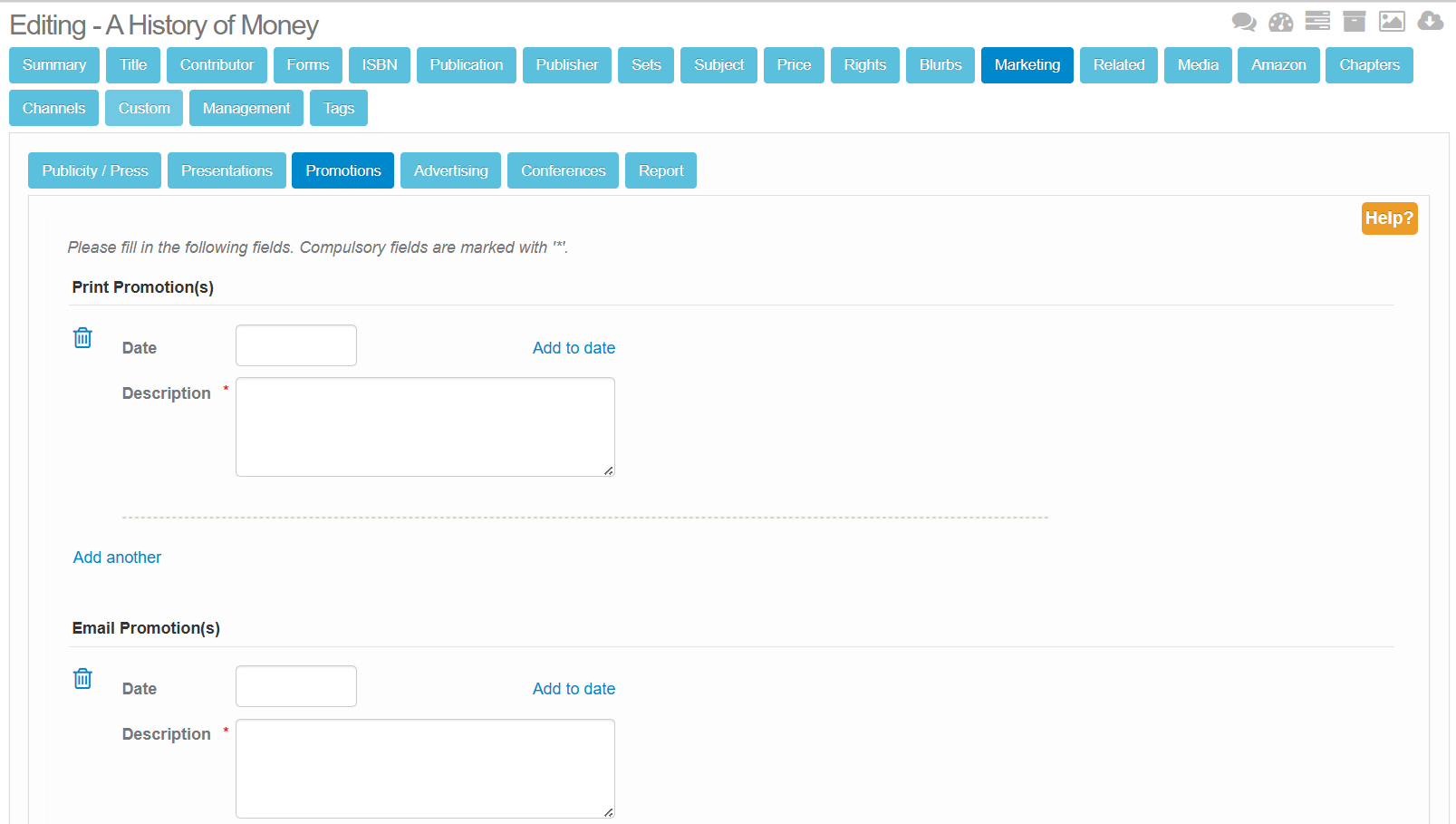Screen dimensions: 1456x824
Task: Focus the Print Promotion Date field
Action: (296, 345)
